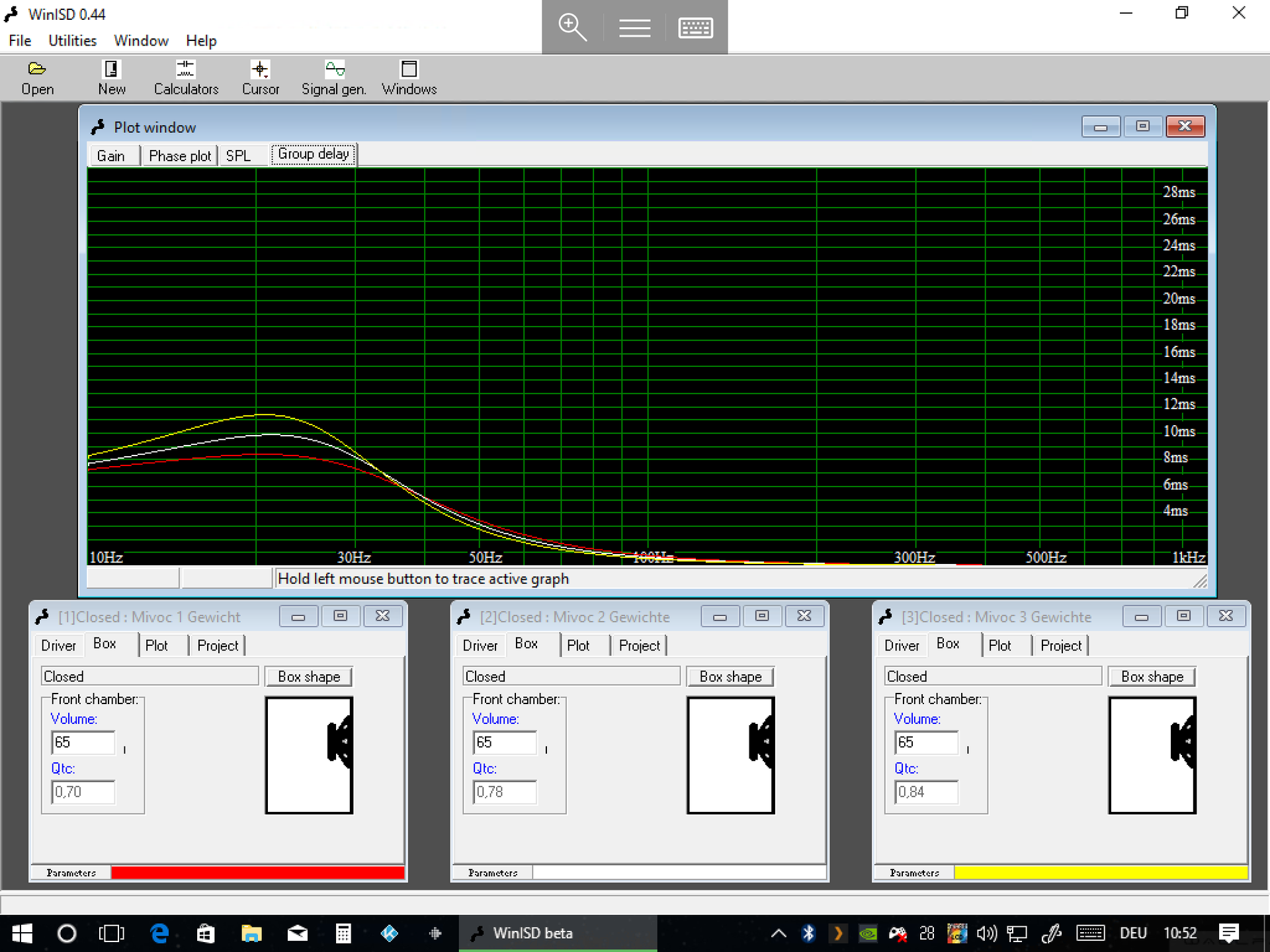Click red plot color bar in window 1

[258, 873]
